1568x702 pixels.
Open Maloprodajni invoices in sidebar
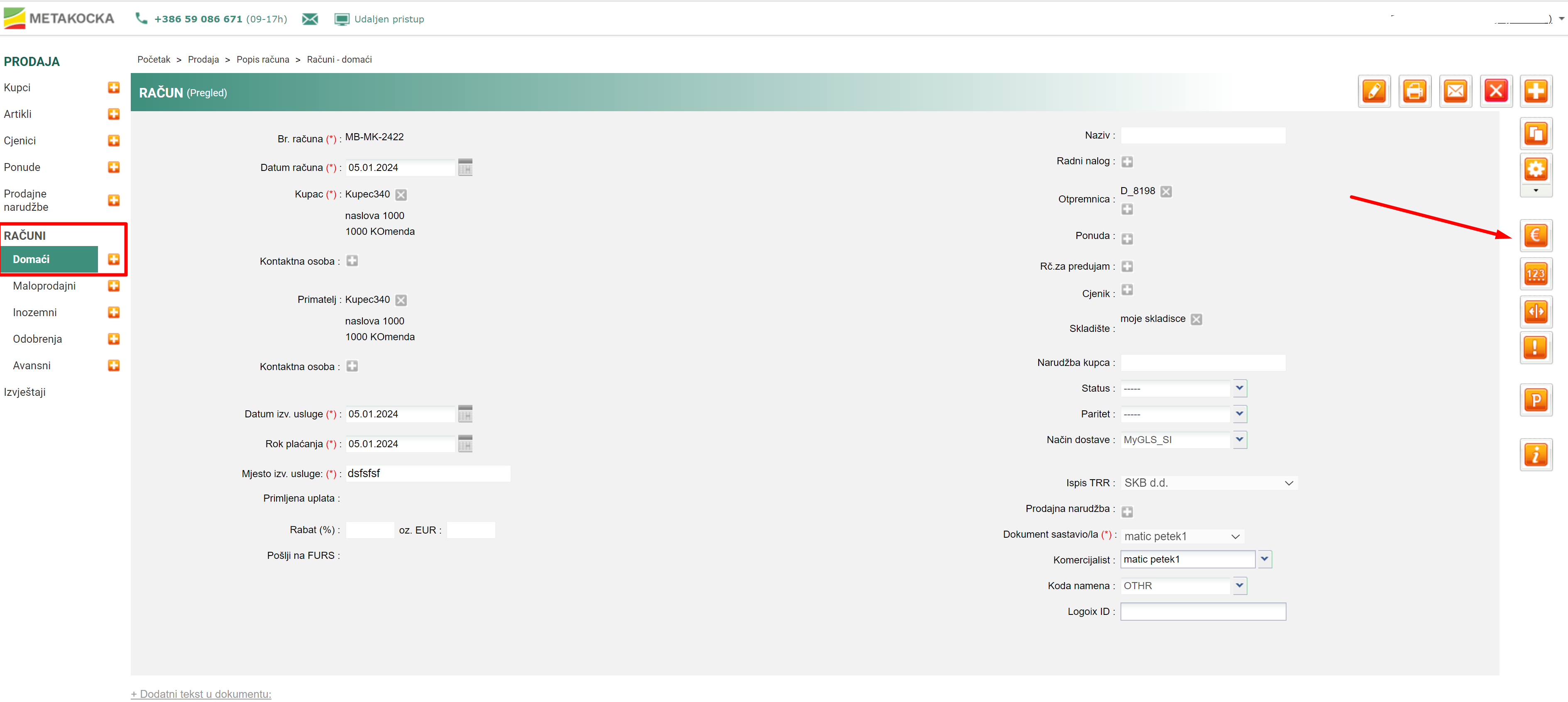pos(44,286)
